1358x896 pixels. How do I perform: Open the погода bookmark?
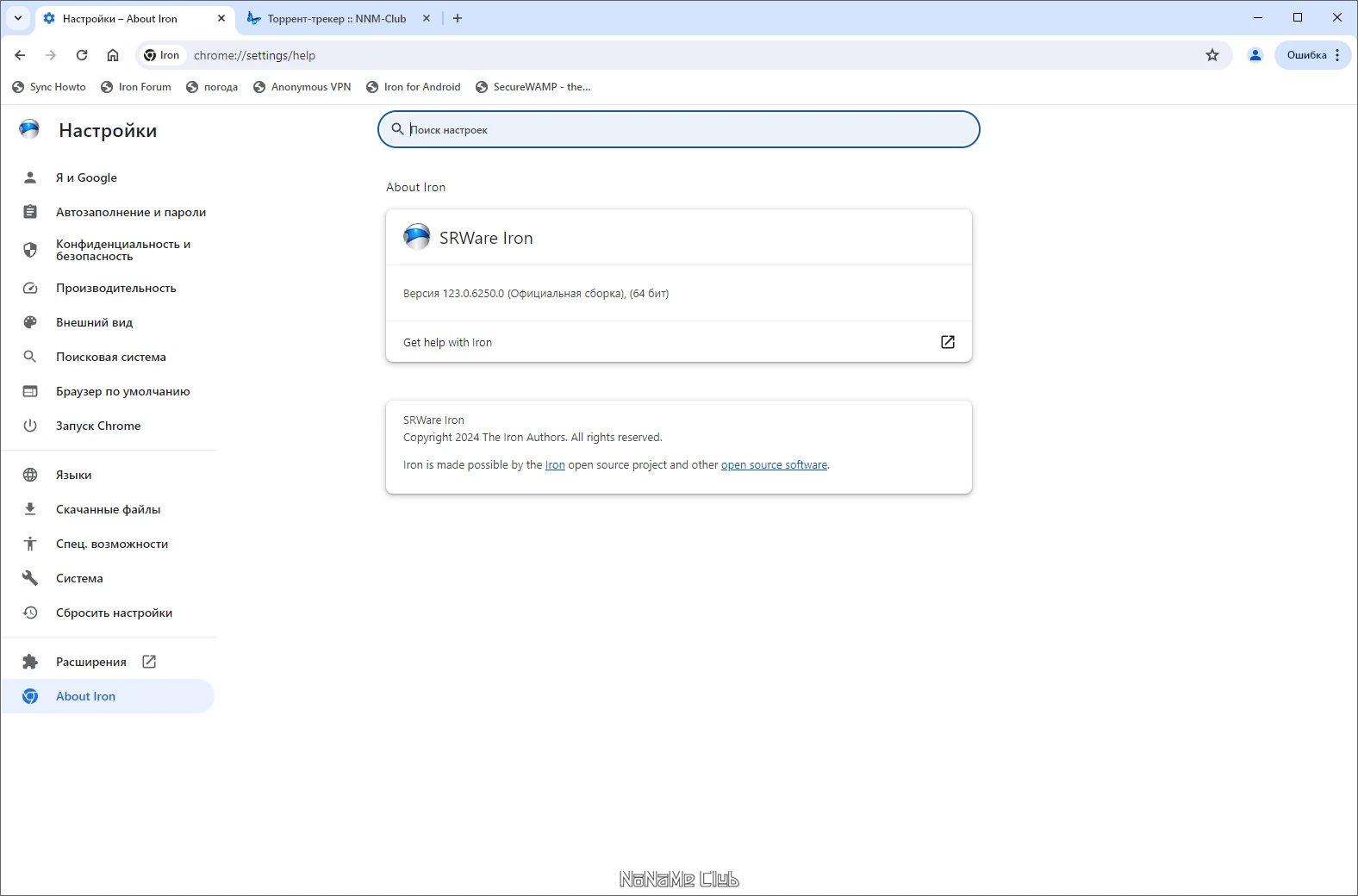point(212,87)
